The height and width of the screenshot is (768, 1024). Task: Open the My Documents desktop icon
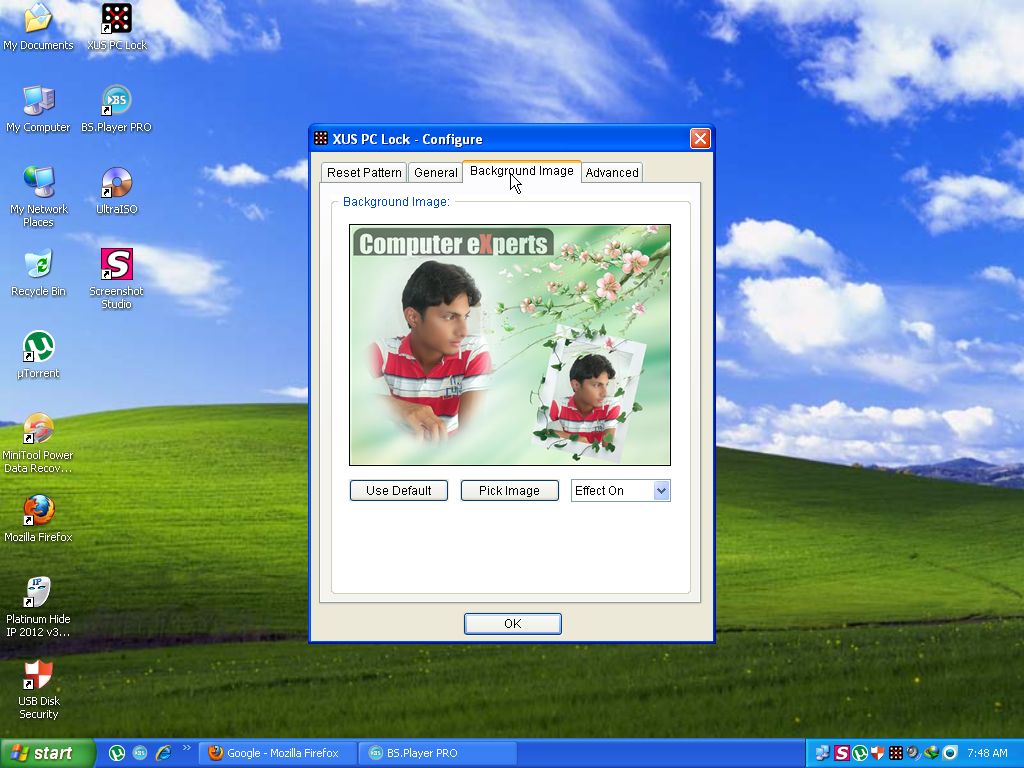pyautogui.click(x=38, y=26)
